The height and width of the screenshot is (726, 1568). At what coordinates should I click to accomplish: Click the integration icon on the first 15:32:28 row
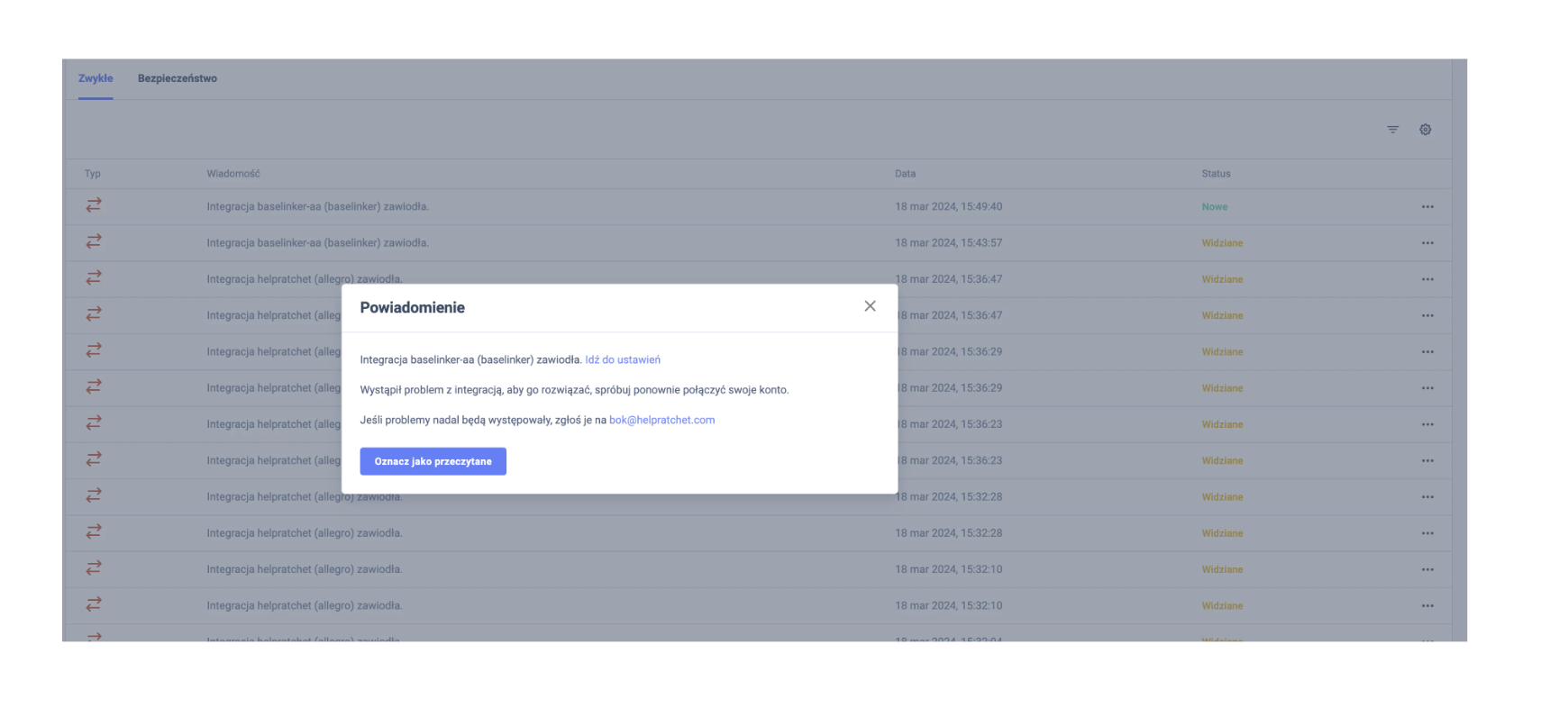[x=94, y=496]
